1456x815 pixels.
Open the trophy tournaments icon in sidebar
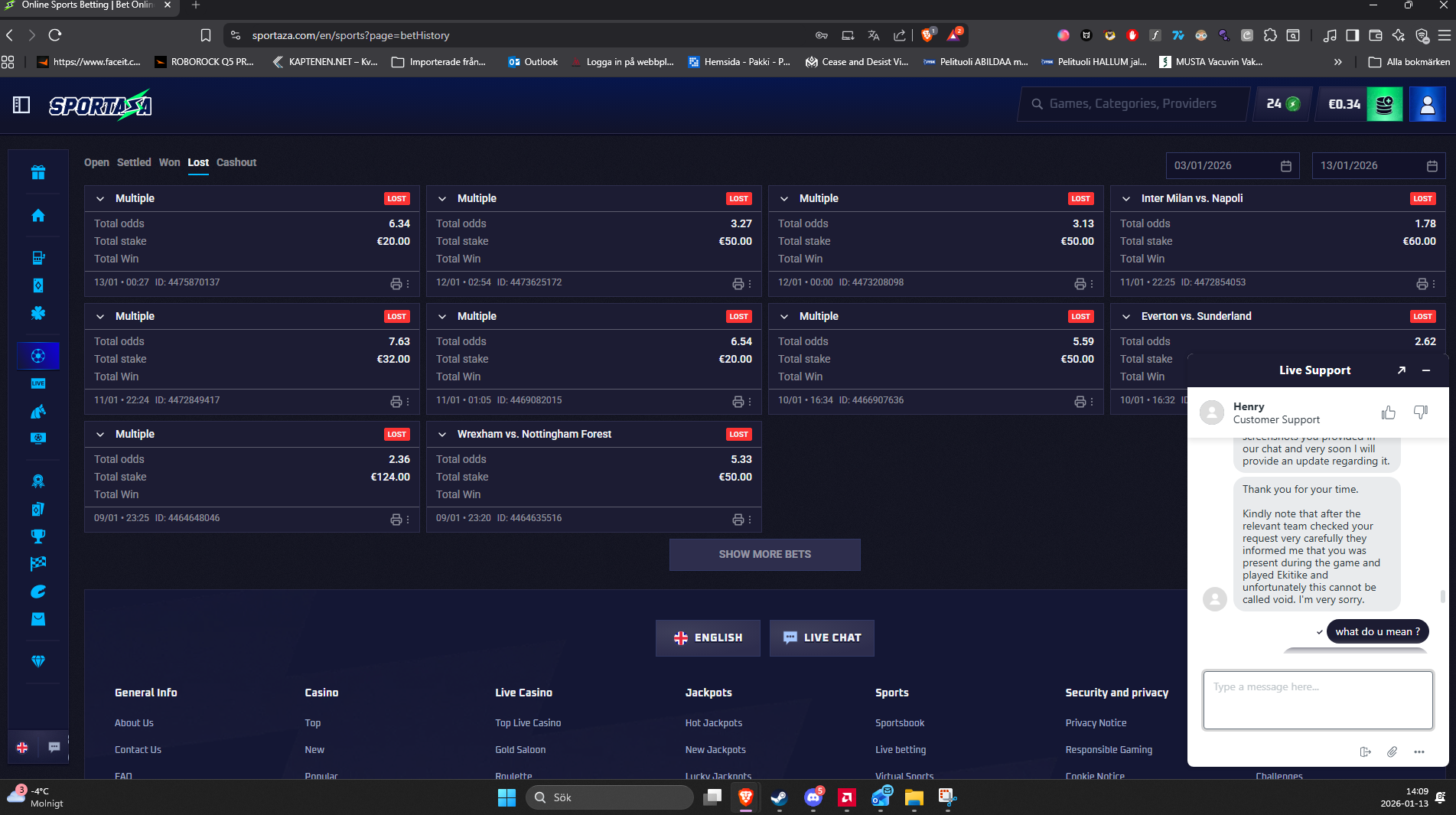[x=38, y=536]
